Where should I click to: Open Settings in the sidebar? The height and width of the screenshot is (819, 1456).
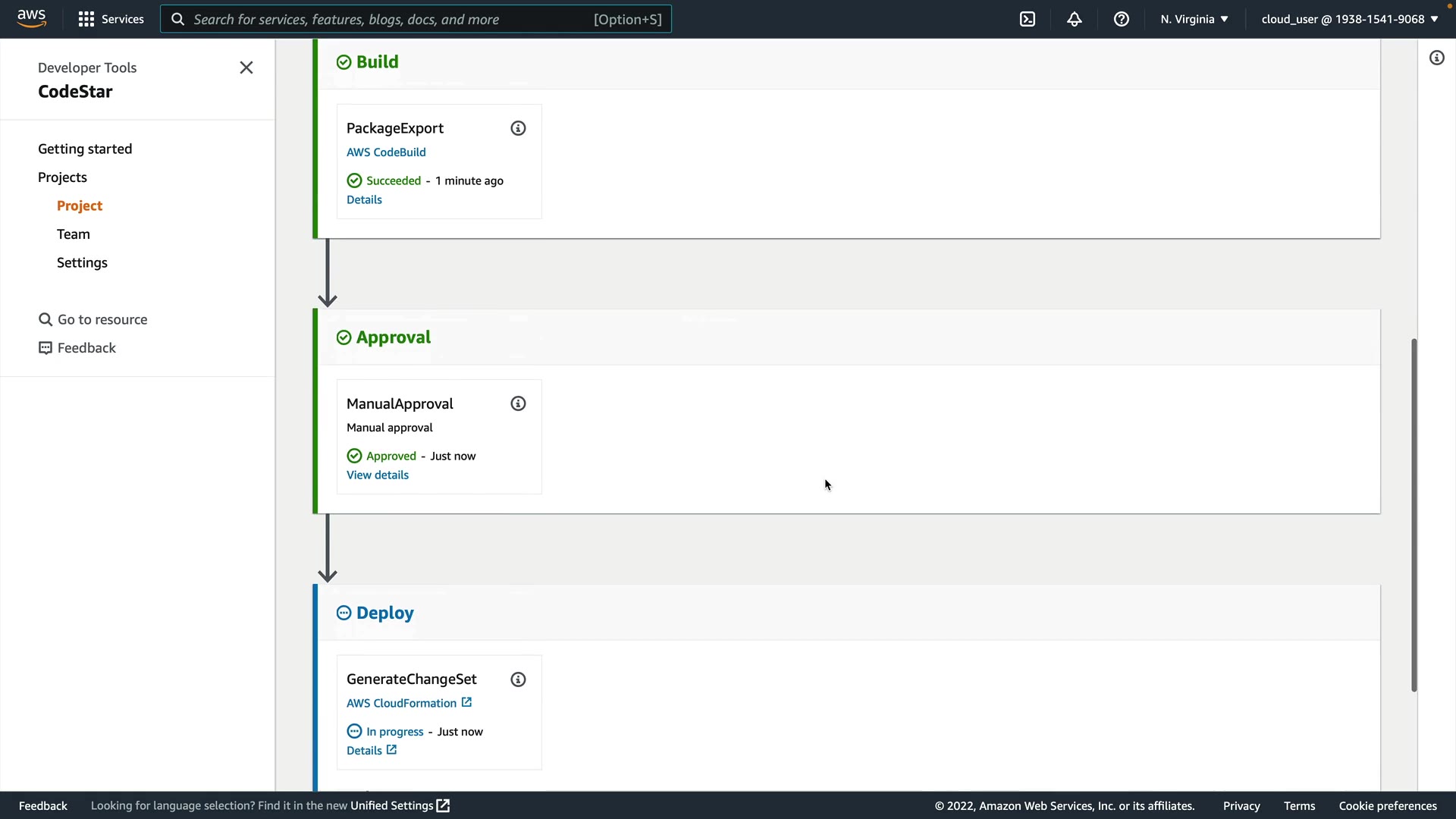(x=82, y=262)
